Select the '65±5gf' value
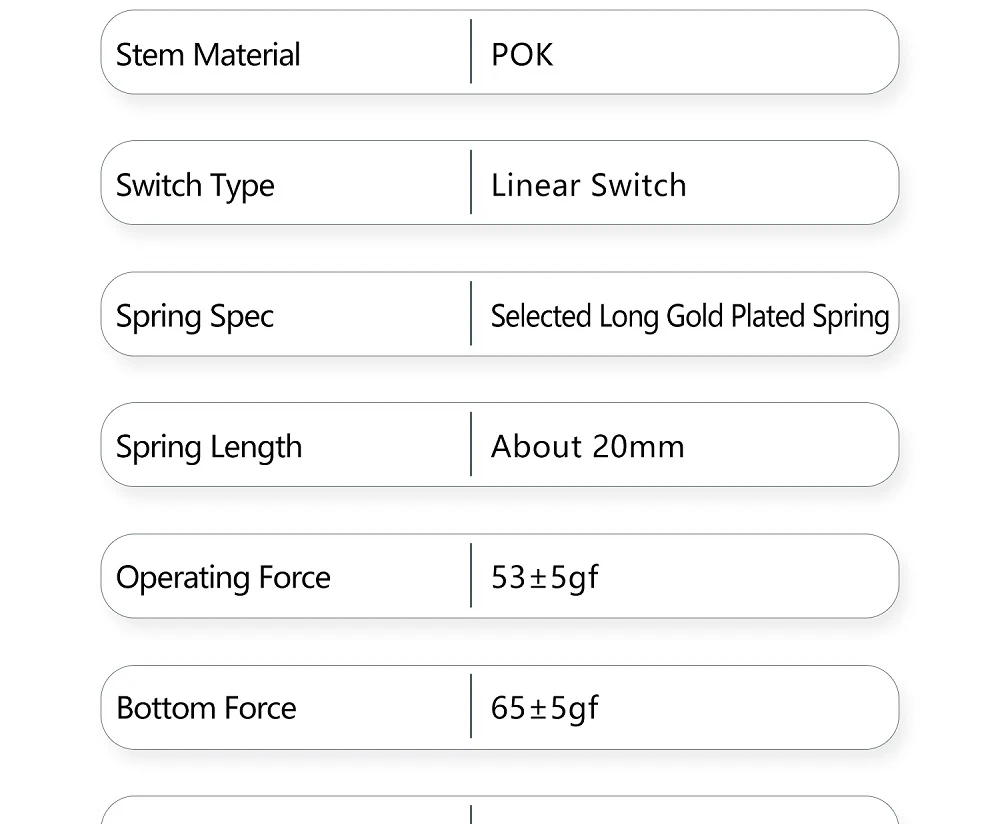 [x=545, y=708]
